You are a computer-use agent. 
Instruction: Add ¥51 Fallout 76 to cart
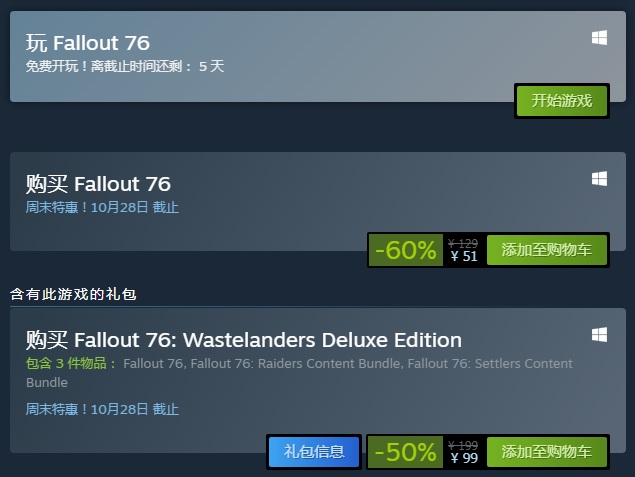(547, 250)
